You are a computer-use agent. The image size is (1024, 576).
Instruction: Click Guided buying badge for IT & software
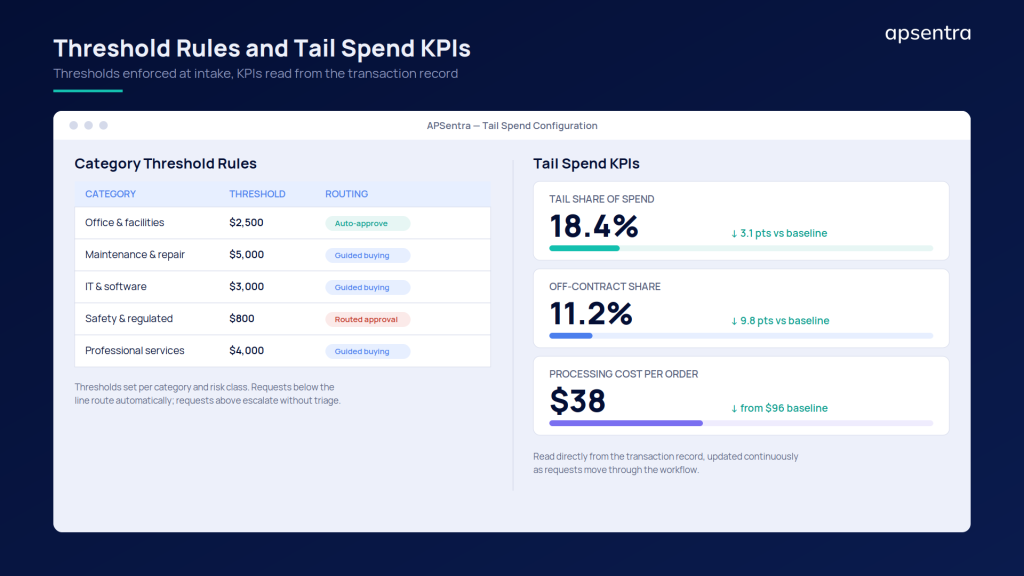coord(368,287)
